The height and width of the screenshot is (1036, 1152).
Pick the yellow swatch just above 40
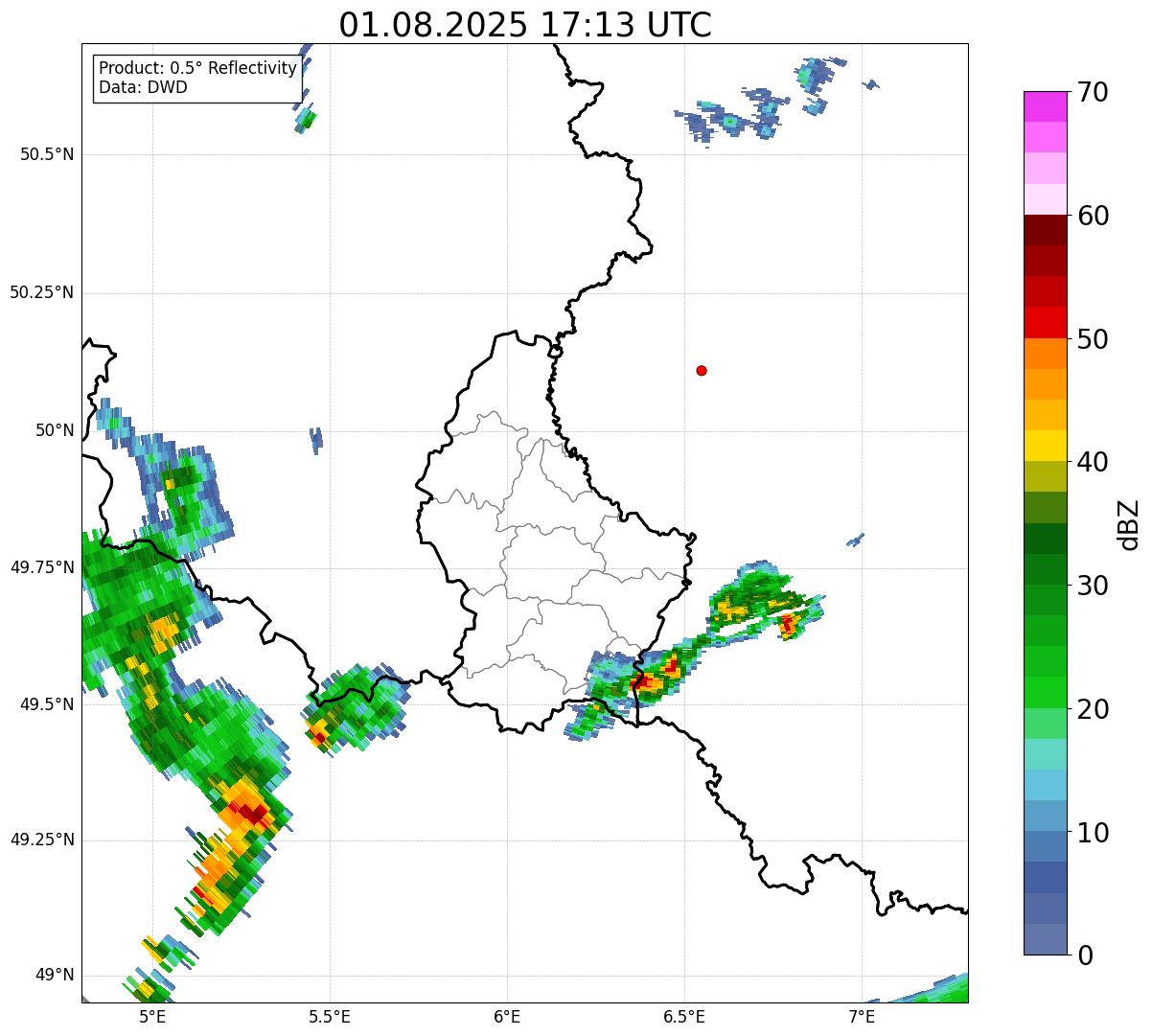[x=1046, y=446]
